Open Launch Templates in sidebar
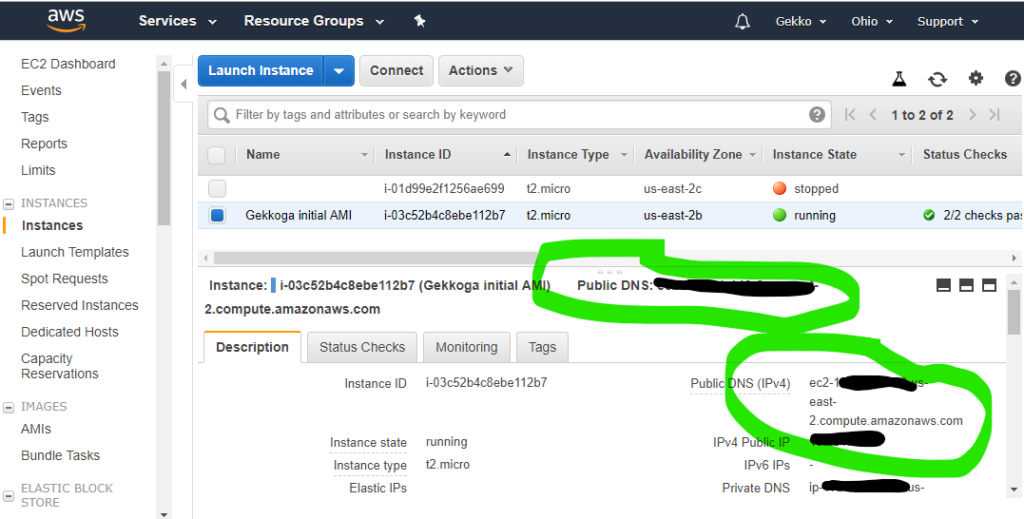Screen dimensions: 1024x519 [x=75, y=252]
